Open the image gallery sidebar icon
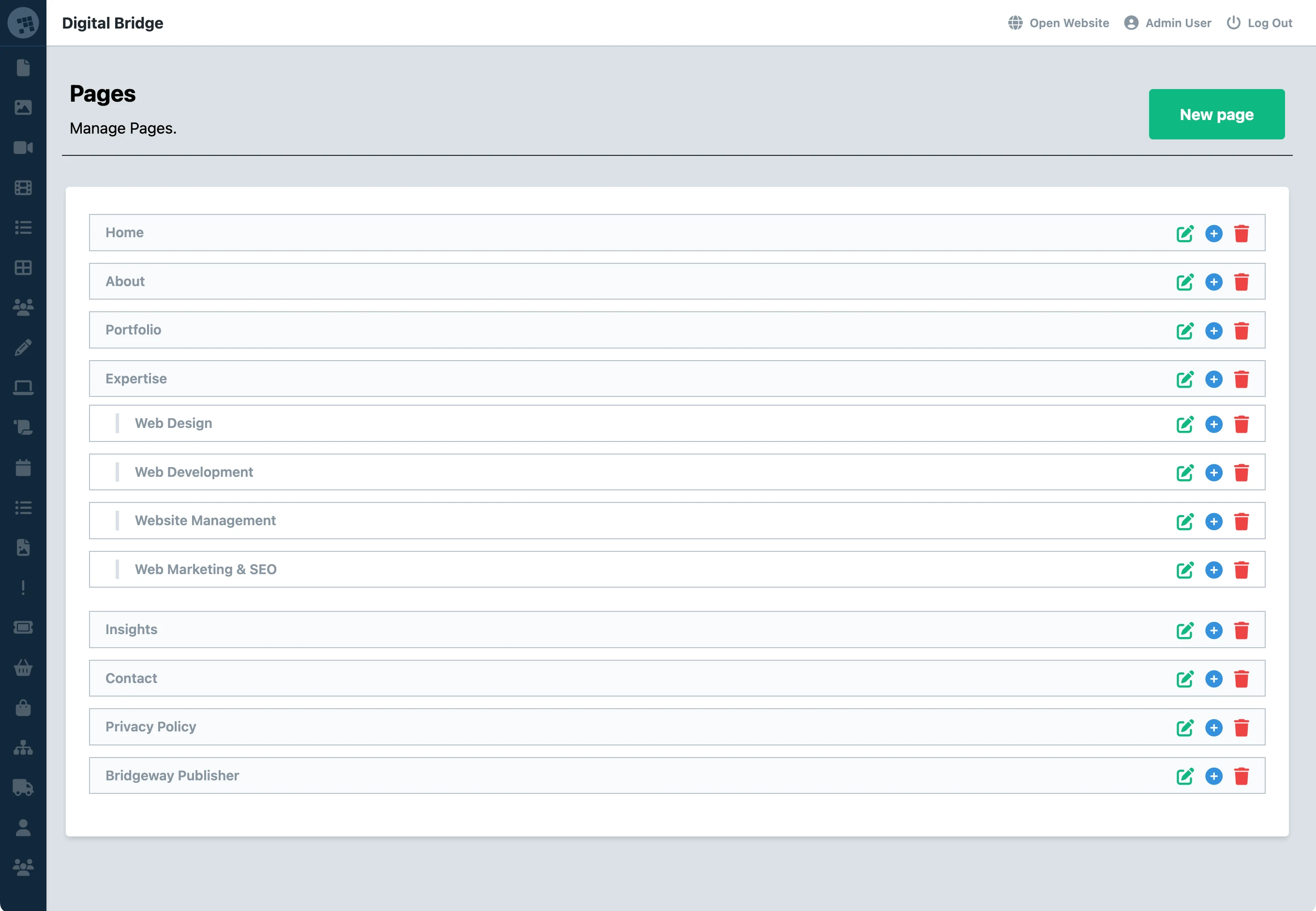Viewport: 1316px width, 911px height. [23, 107]
